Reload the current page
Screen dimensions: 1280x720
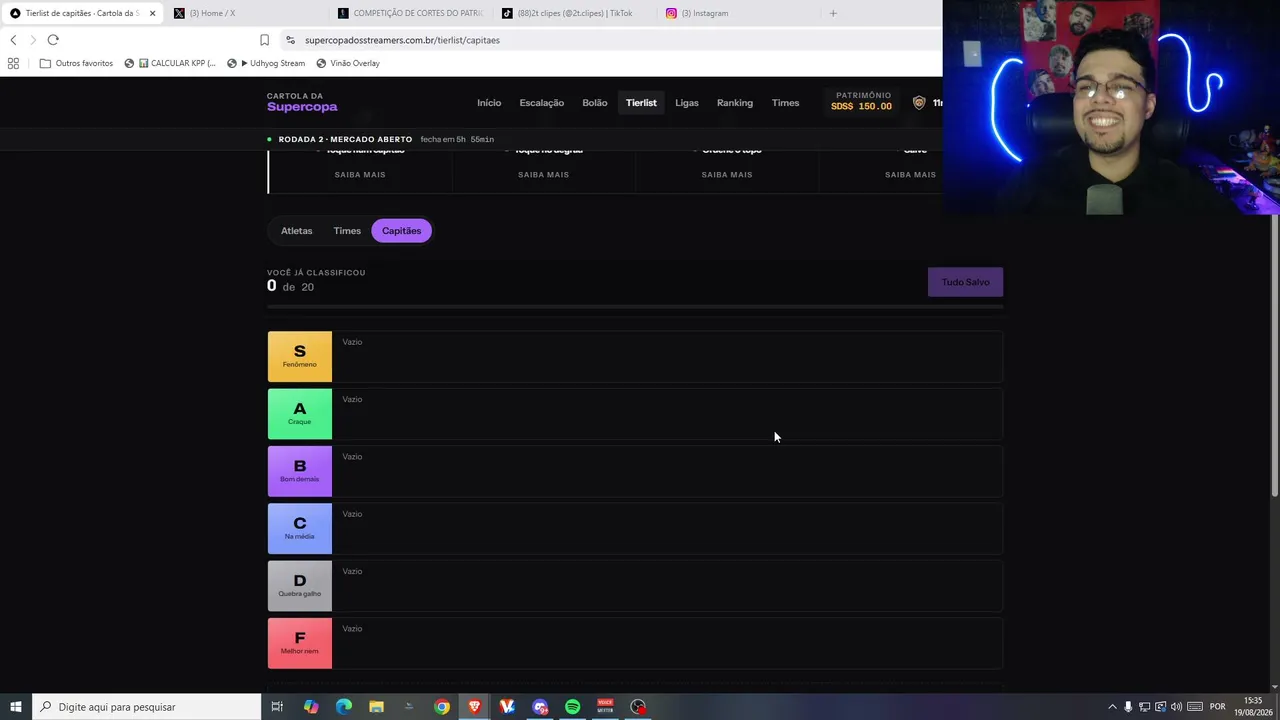(x=53, y=40)
